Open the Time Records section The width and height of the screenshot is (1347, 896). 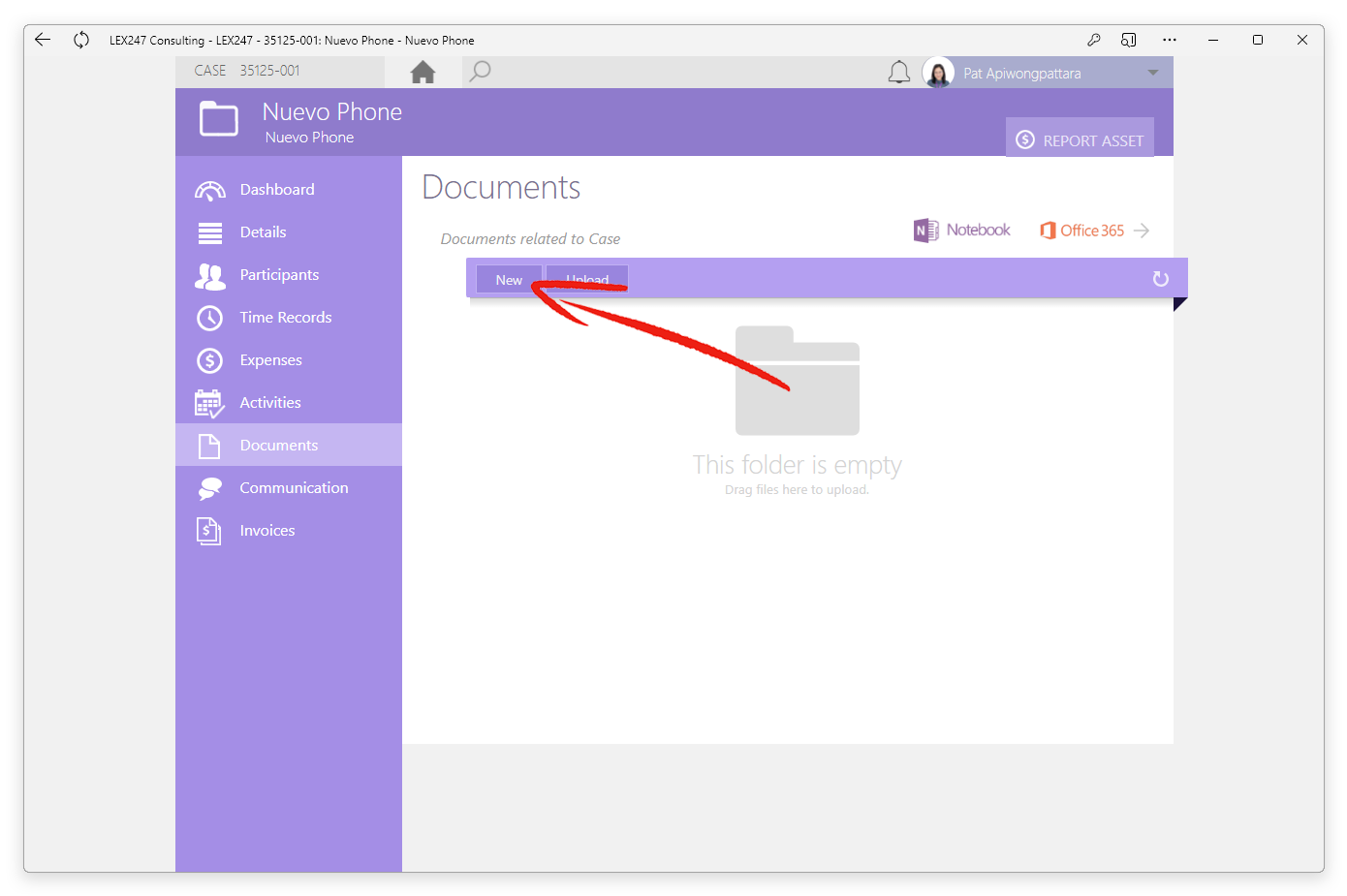tap(289, 317)
